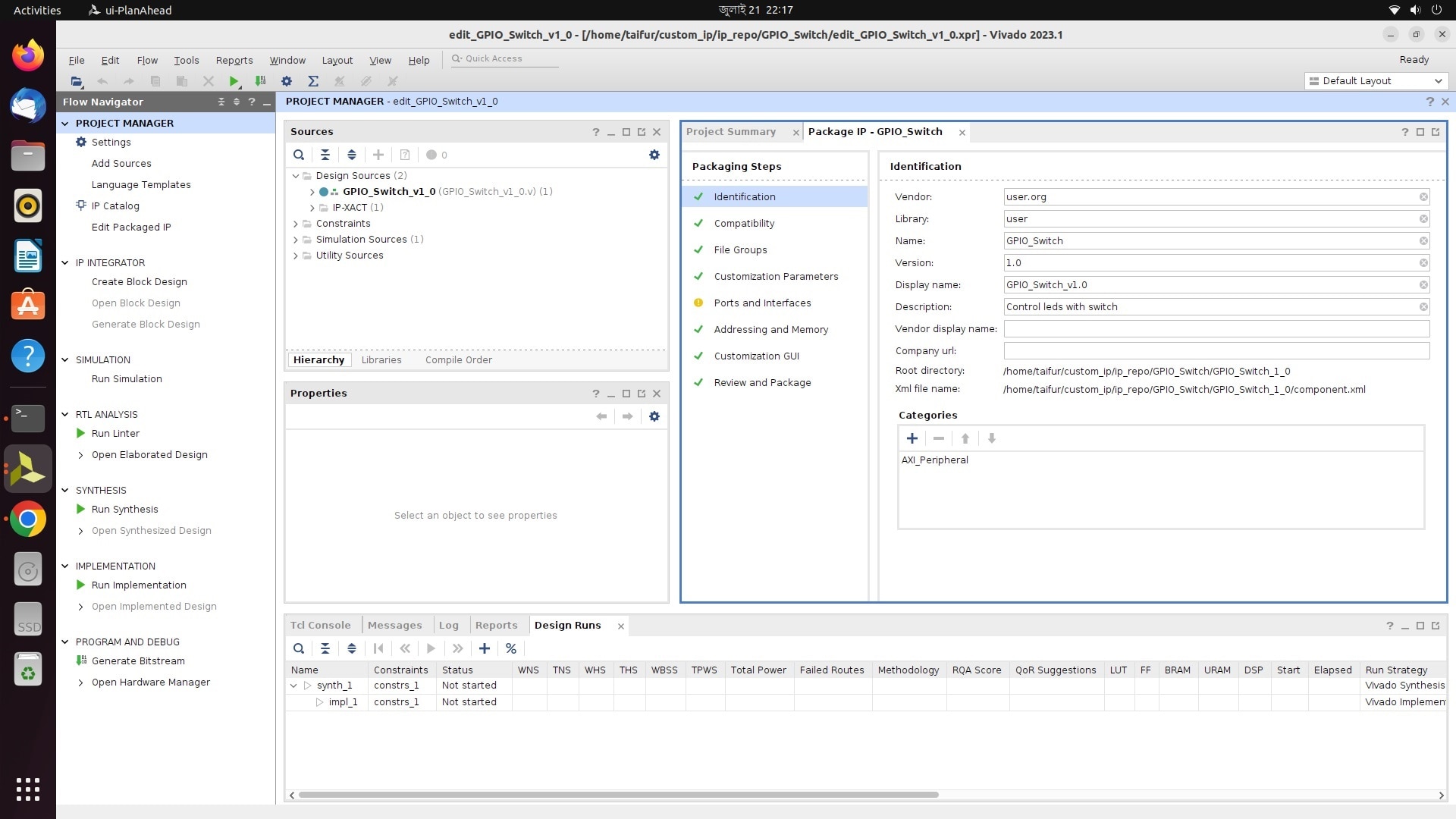Click the green Run toolbar arrow icon
The height and width of the screenshot is (819, 1456).
[234, 81]
